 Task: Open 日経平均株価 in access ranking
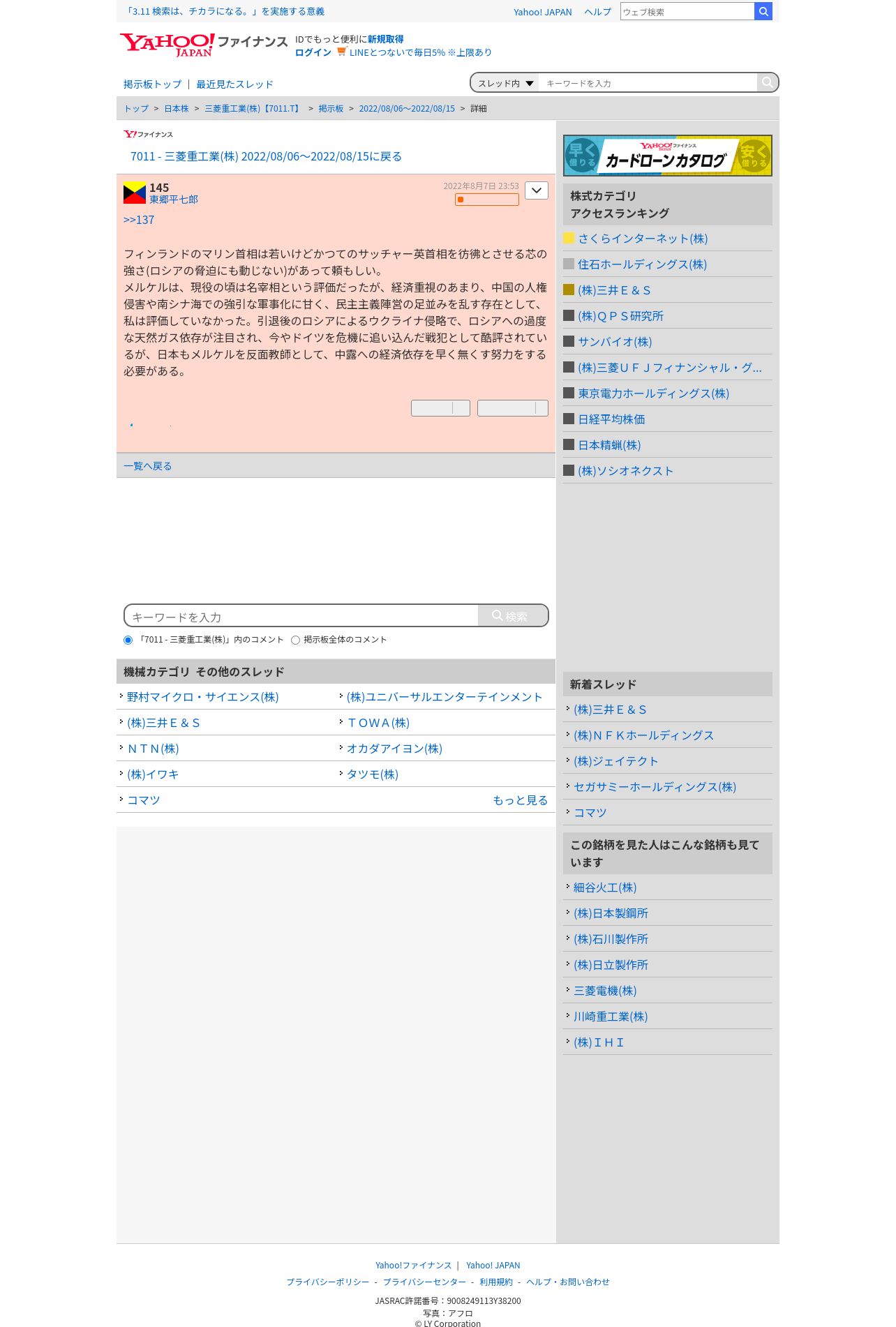(x=611, y=419)
